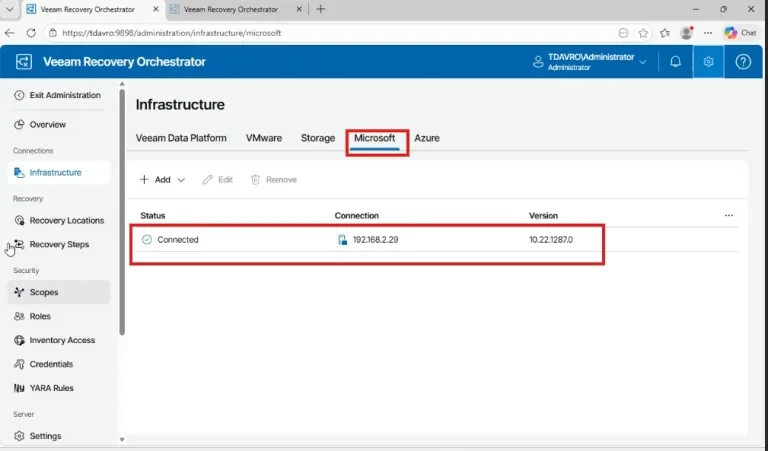
Task: Click the Scopes icon in sidebar
Action: pos(19,292)
